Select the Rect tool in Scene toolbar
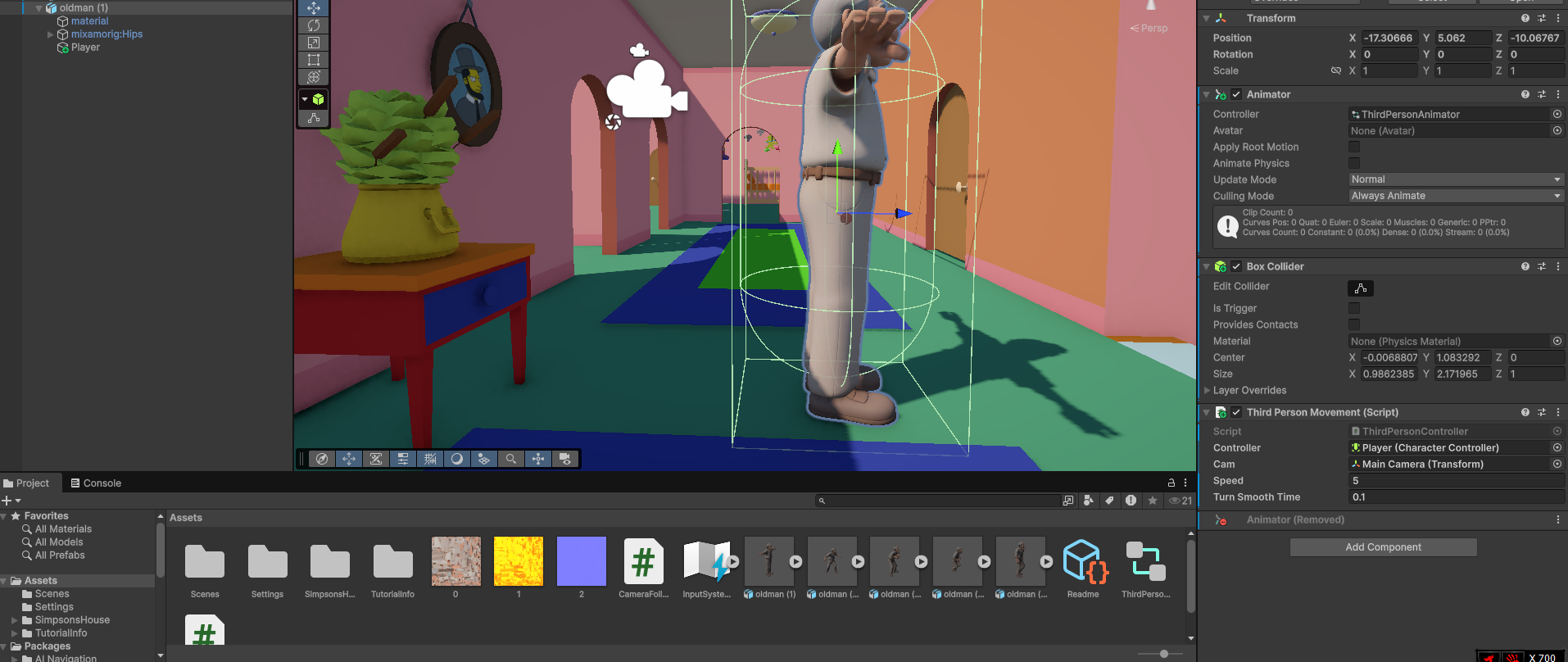 314,60
